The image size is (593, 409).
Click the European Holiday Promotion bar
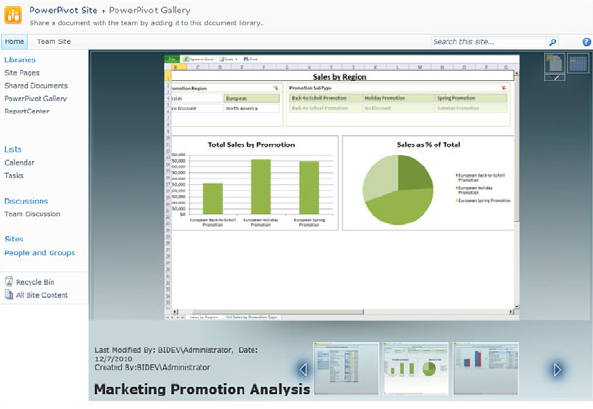pos(261,187)
